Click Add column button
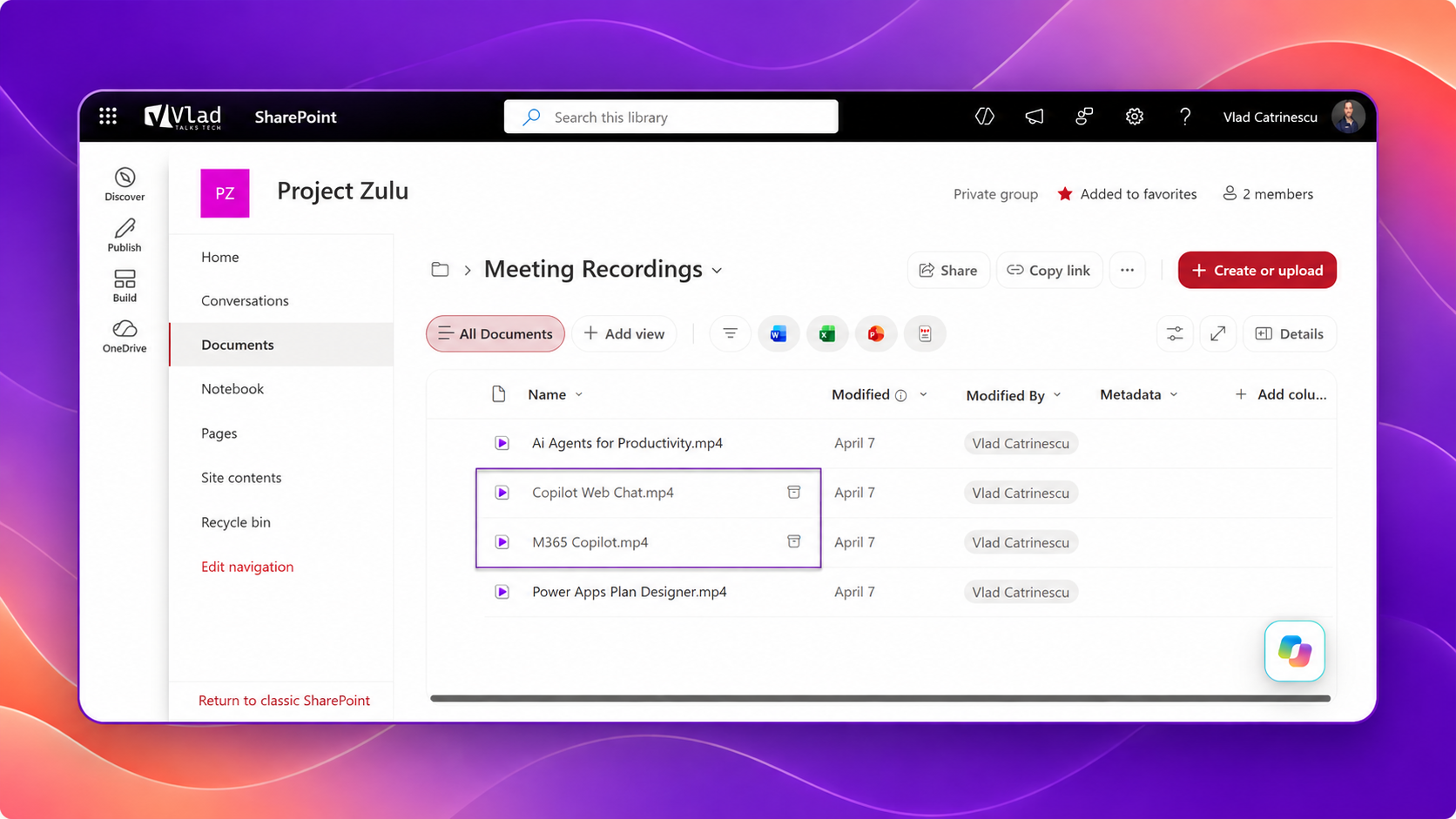1456x819 pixels. [1281, 394]
